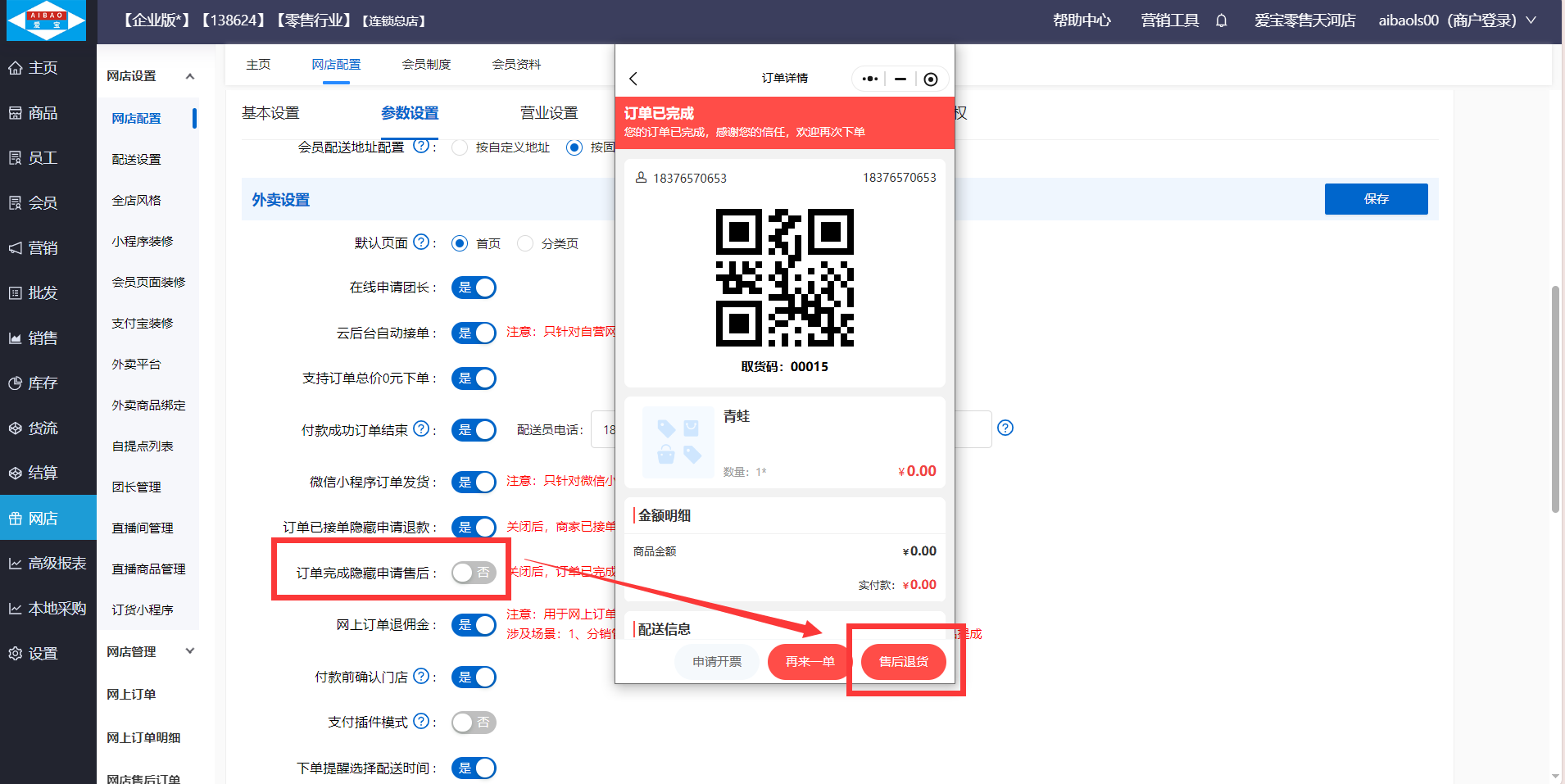Image resolution: width=1565 pixels, height=784 pixels.
Task: Click the 售后退货 button
Action: click(x=904, y=662)
